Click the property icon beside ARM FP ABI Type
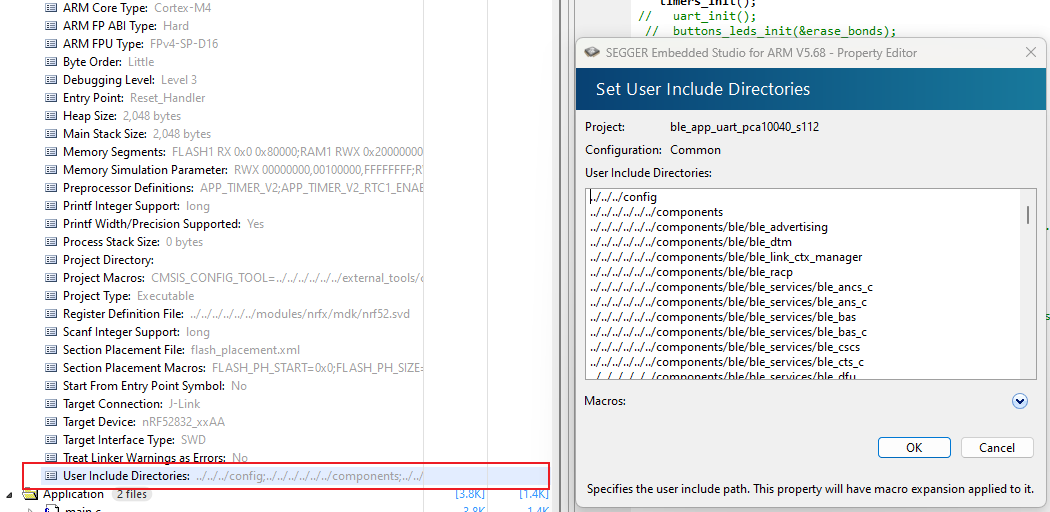This screenshot has width=1050, height=512. coord(50,26)
